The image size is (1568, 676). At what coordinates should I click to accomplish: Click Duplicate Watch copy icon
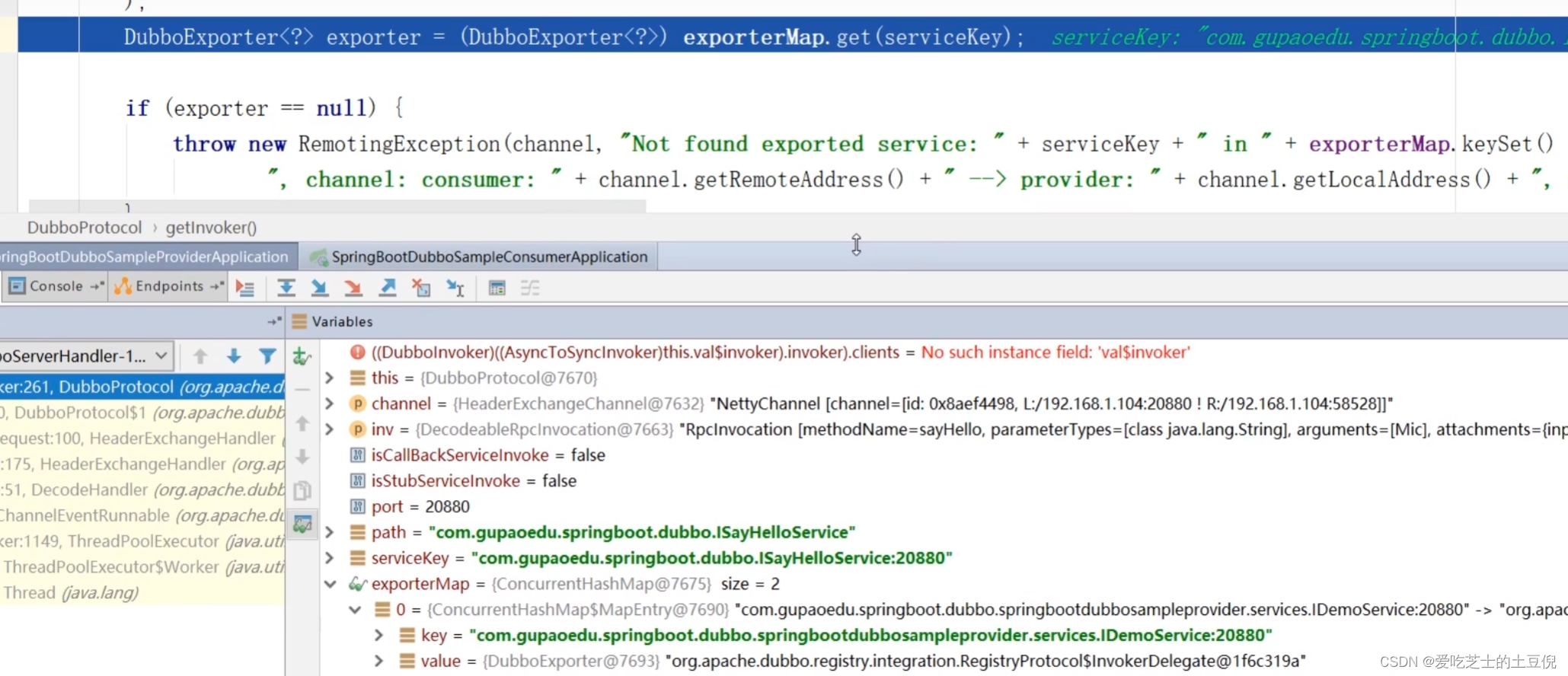(302, 490)
